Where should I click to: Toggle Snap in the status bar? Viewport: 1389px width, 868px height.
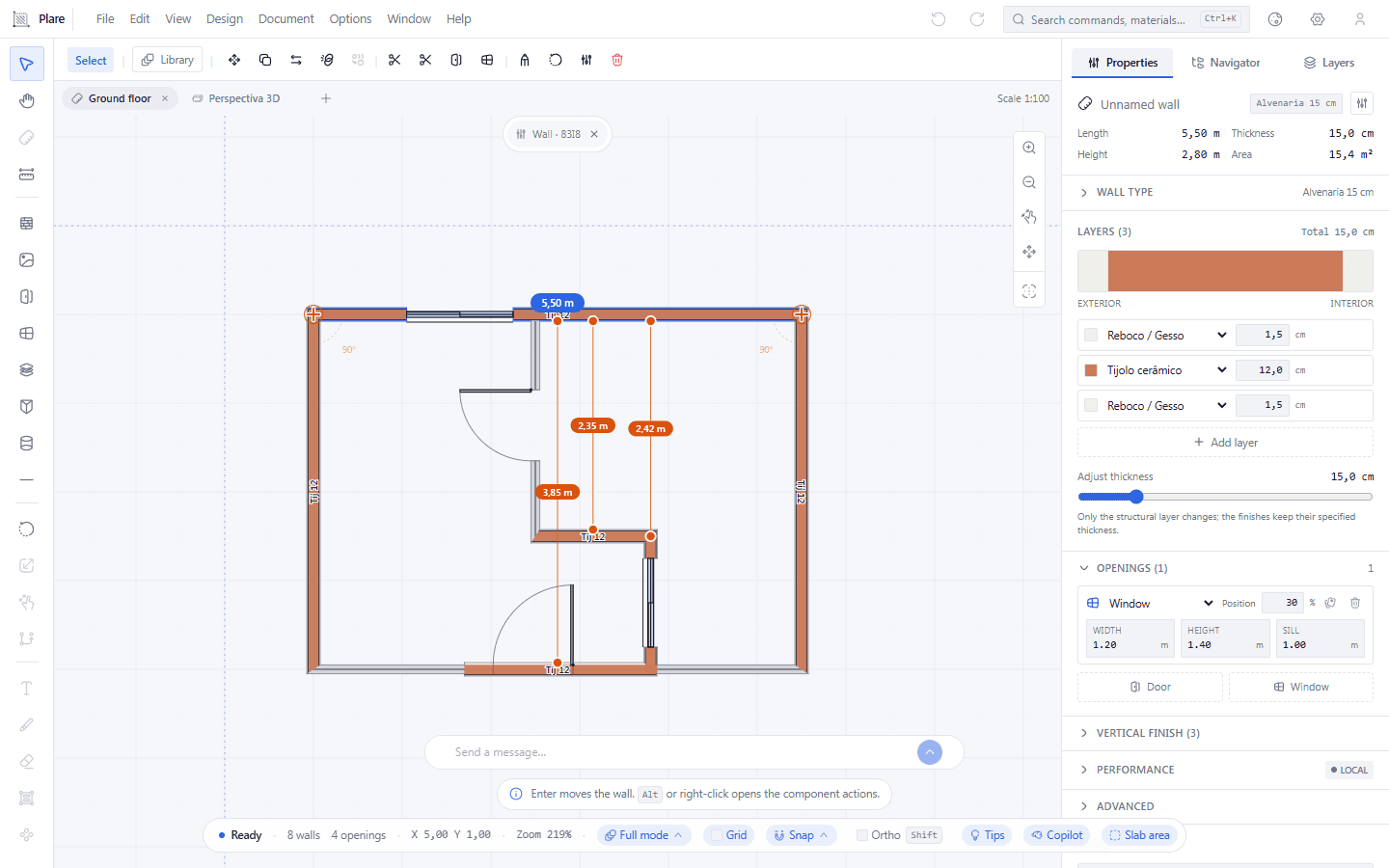tap(802, 835)
